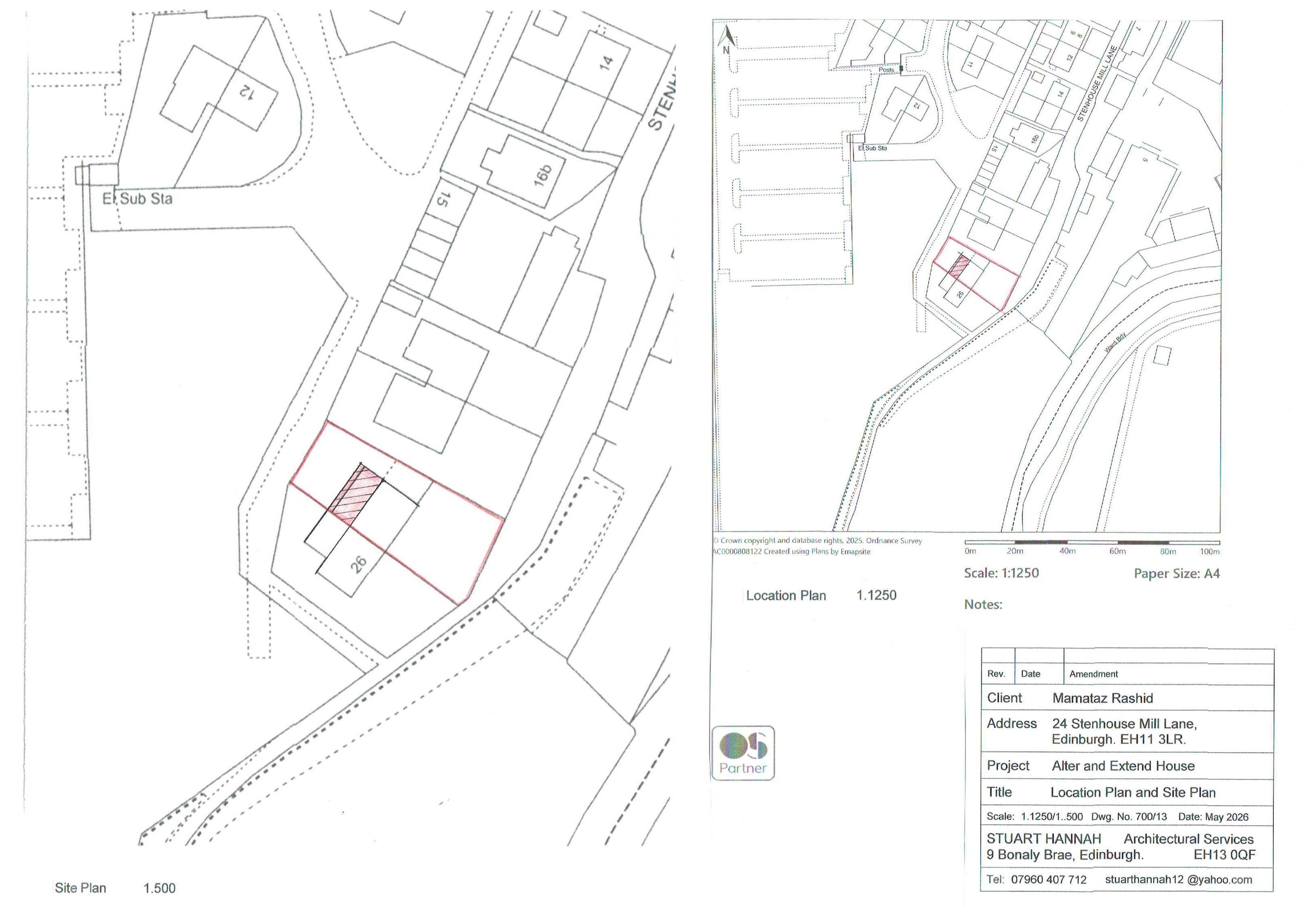Click the drawing number 'Dwg. No. 700/13'
The height and width of the screenshot is (924, 1307).
coord(1129,817)
